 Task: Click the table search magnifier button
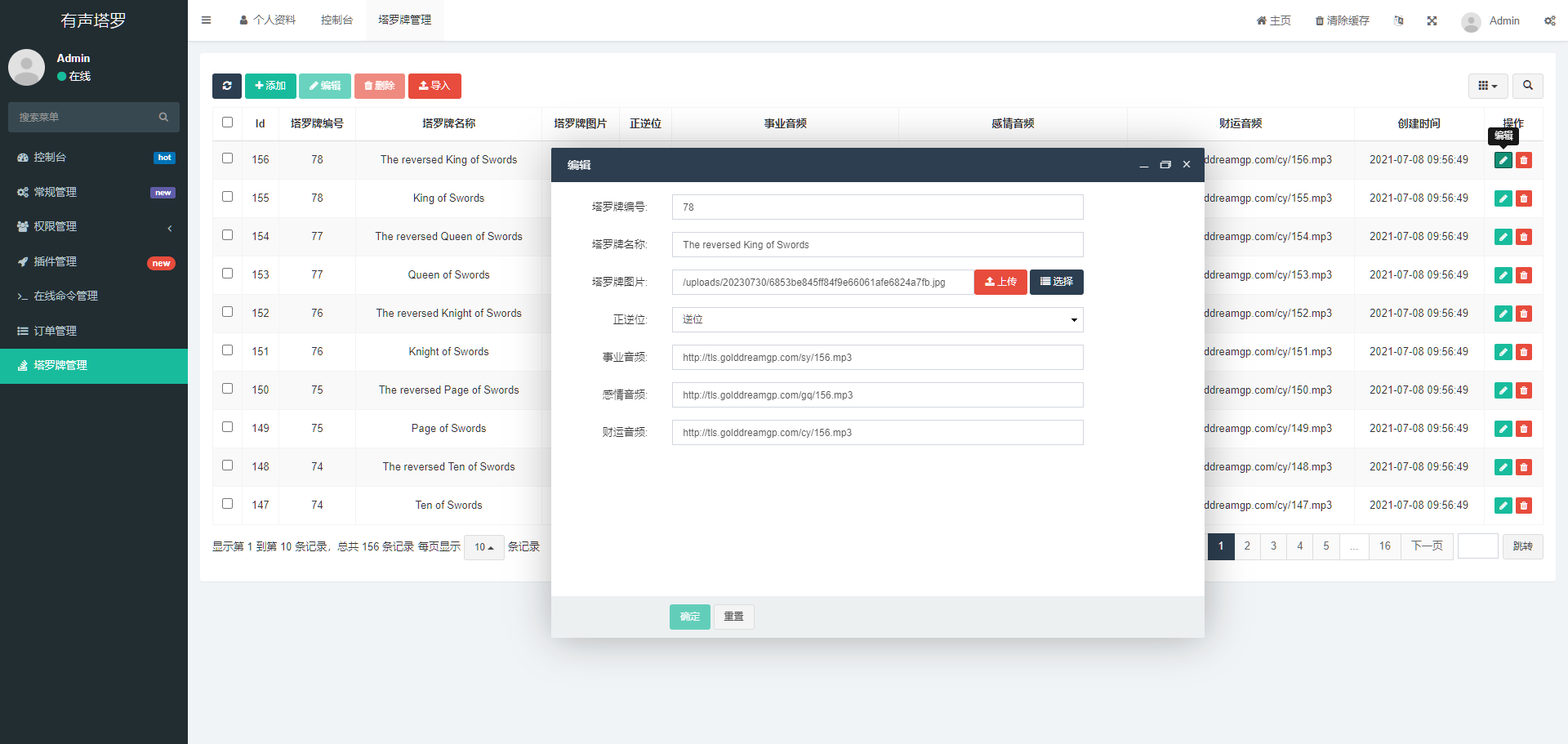pyautogui.click(x=1528, y=86)
